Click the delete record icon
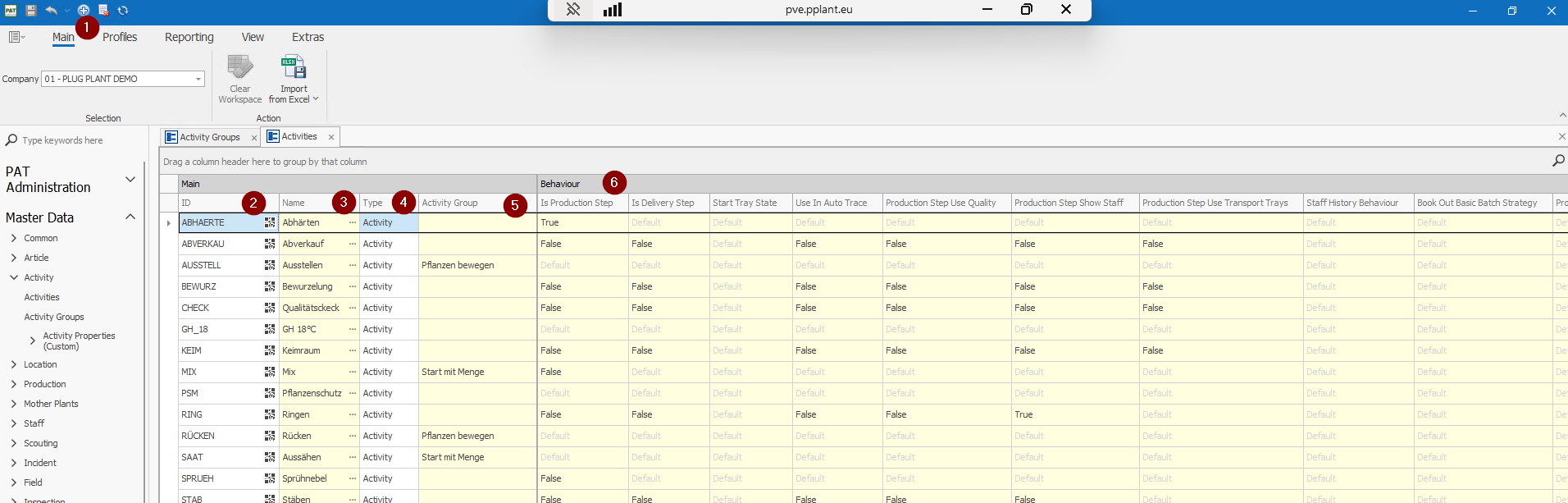This screenshot has width=1568, height=503. (103, 11)
